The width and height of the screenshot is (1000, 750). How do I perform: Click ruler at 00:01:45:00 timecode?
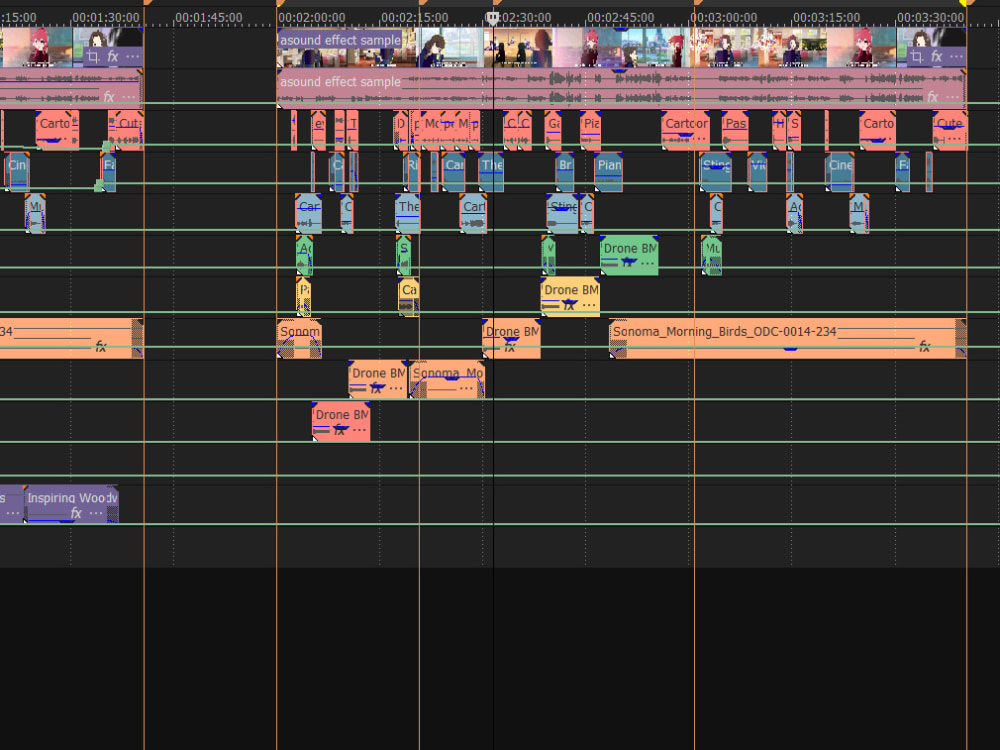209,17
